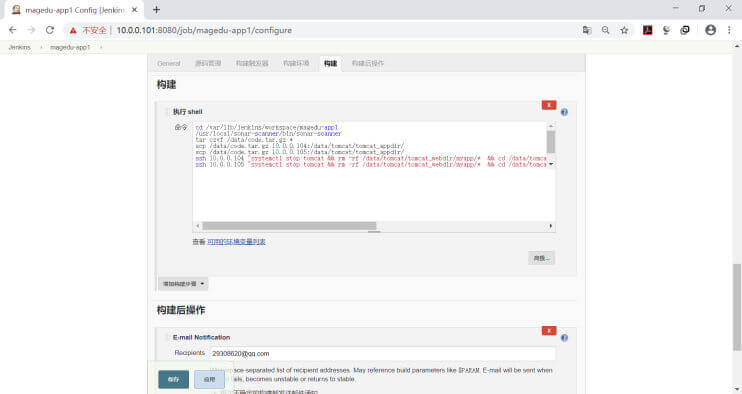Expand the dropdown arrow after the magedu-app1 breadcrumb
This screenshot has height=394, width=742.
click(x=101, y=47)
